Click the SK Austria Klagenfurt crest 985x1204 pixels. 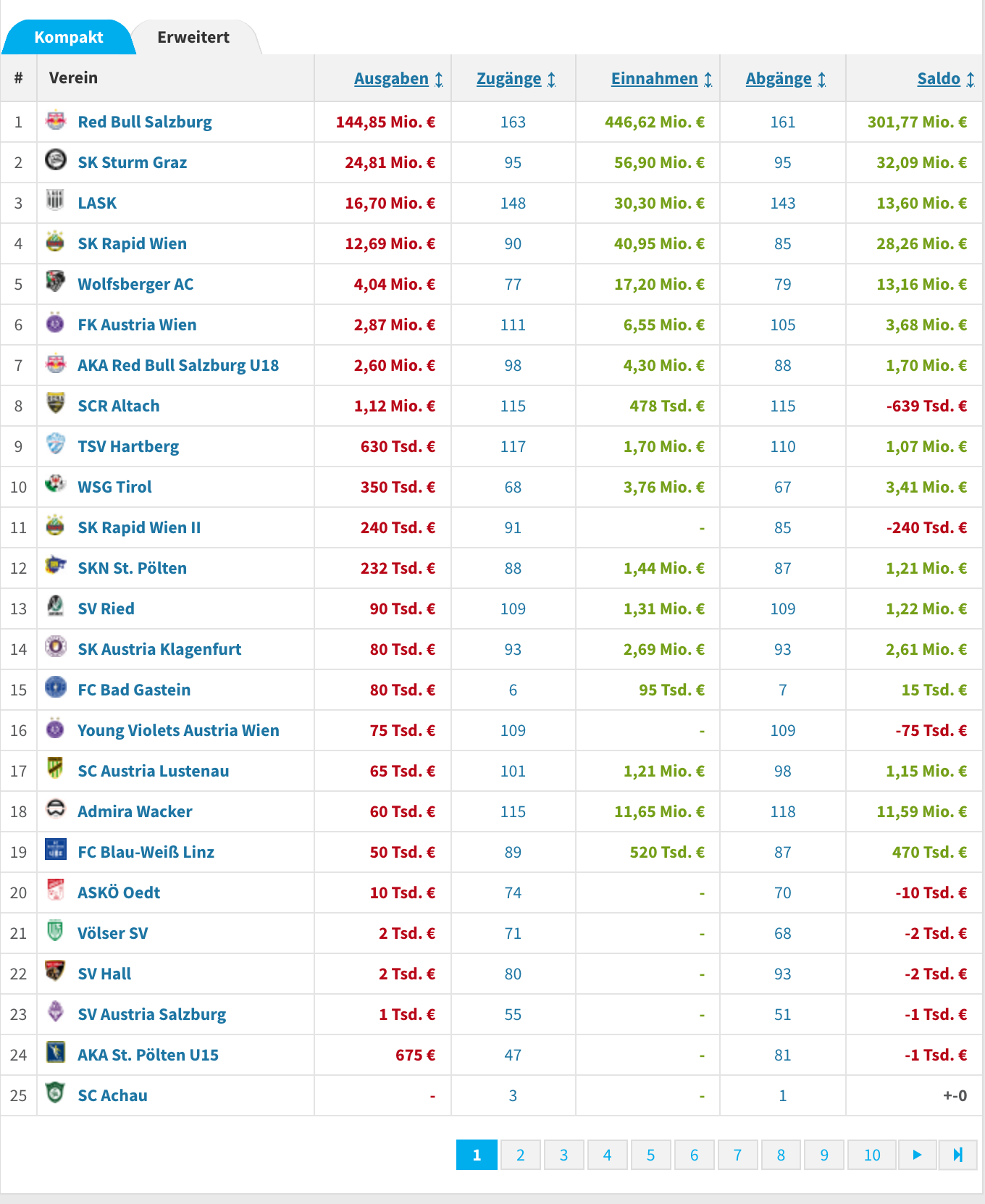[56, 647]
